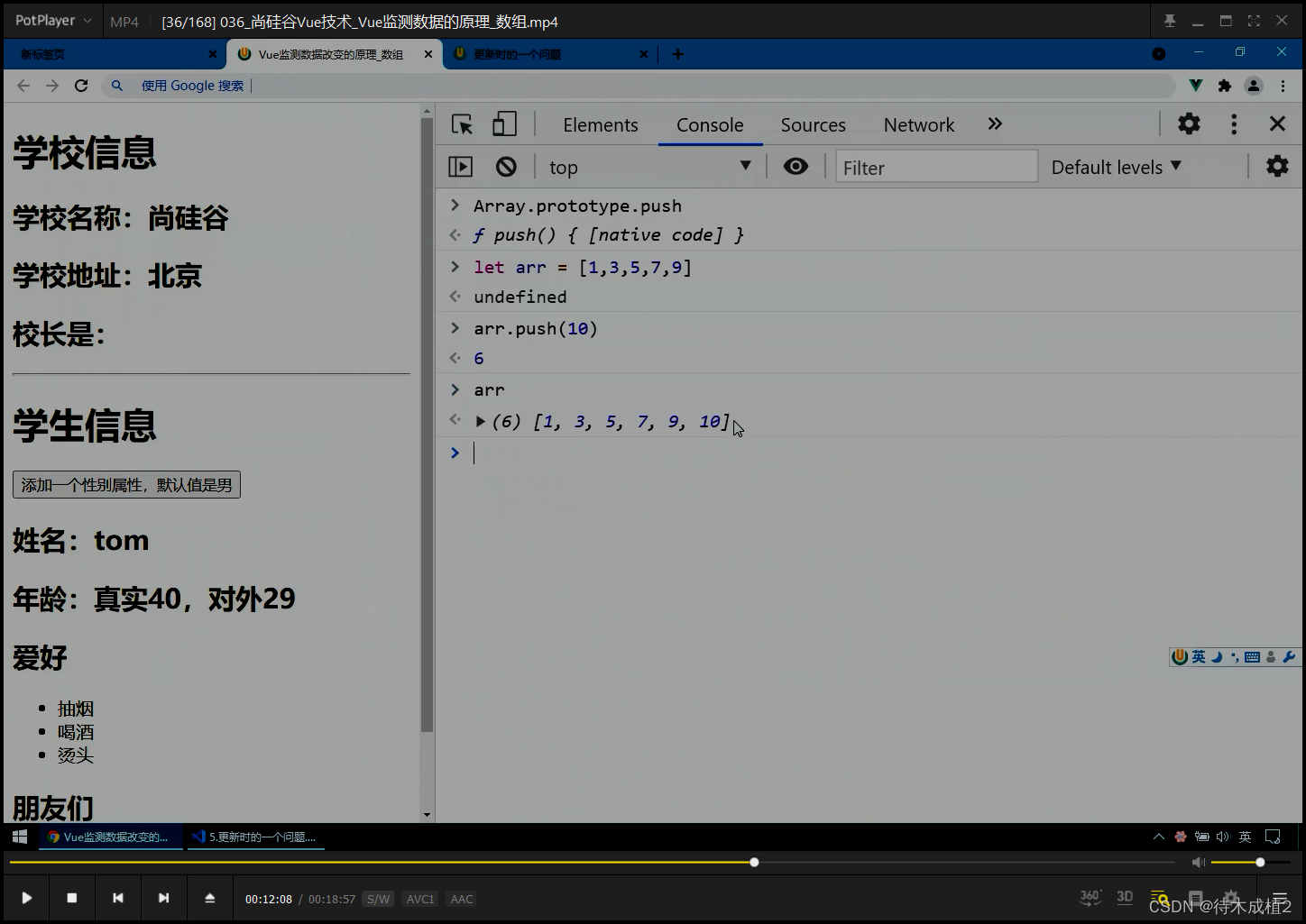This screenshot has height=924, width=1306.
Task: Open the VS Code '5.更新时的一个问题' taskbar item
Action: point(257,837)
